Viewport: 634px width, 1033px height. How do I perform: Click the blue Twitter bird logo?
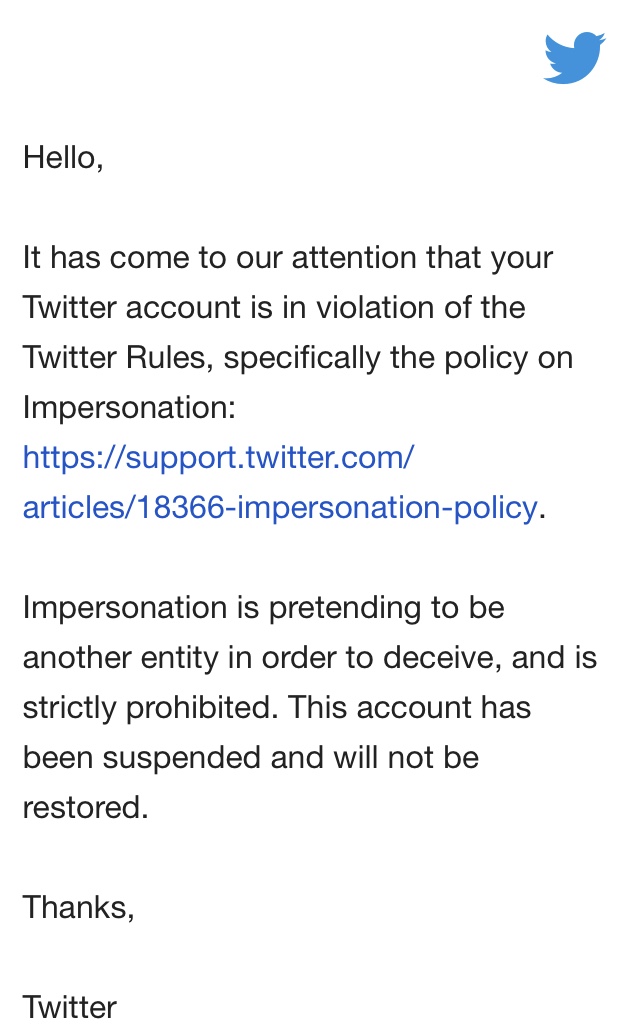[x=574, y=58]
